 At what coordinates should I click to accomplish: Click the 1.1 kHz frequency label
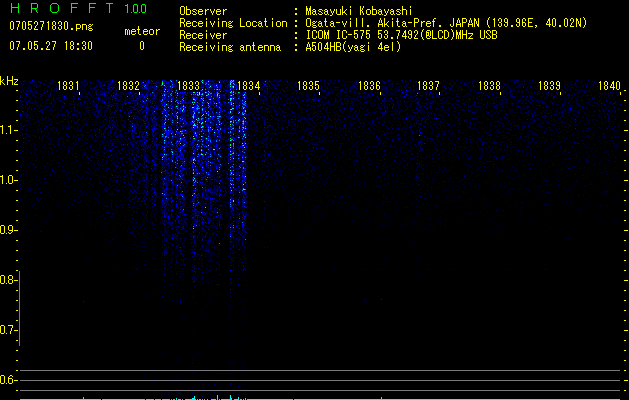tap(7, 130)
